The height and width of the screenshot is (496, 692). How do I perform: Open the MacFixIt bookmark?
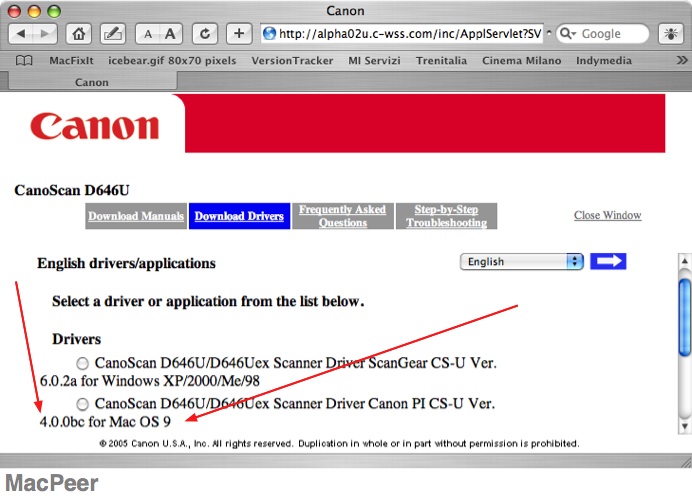point(71,60)
